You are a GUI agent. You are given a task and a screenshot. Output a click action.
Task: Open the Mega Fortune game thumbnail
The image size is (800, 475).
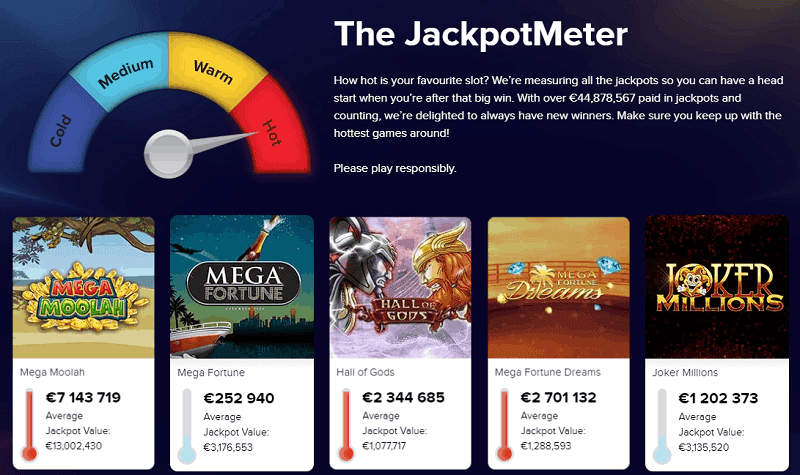[242, 288]
